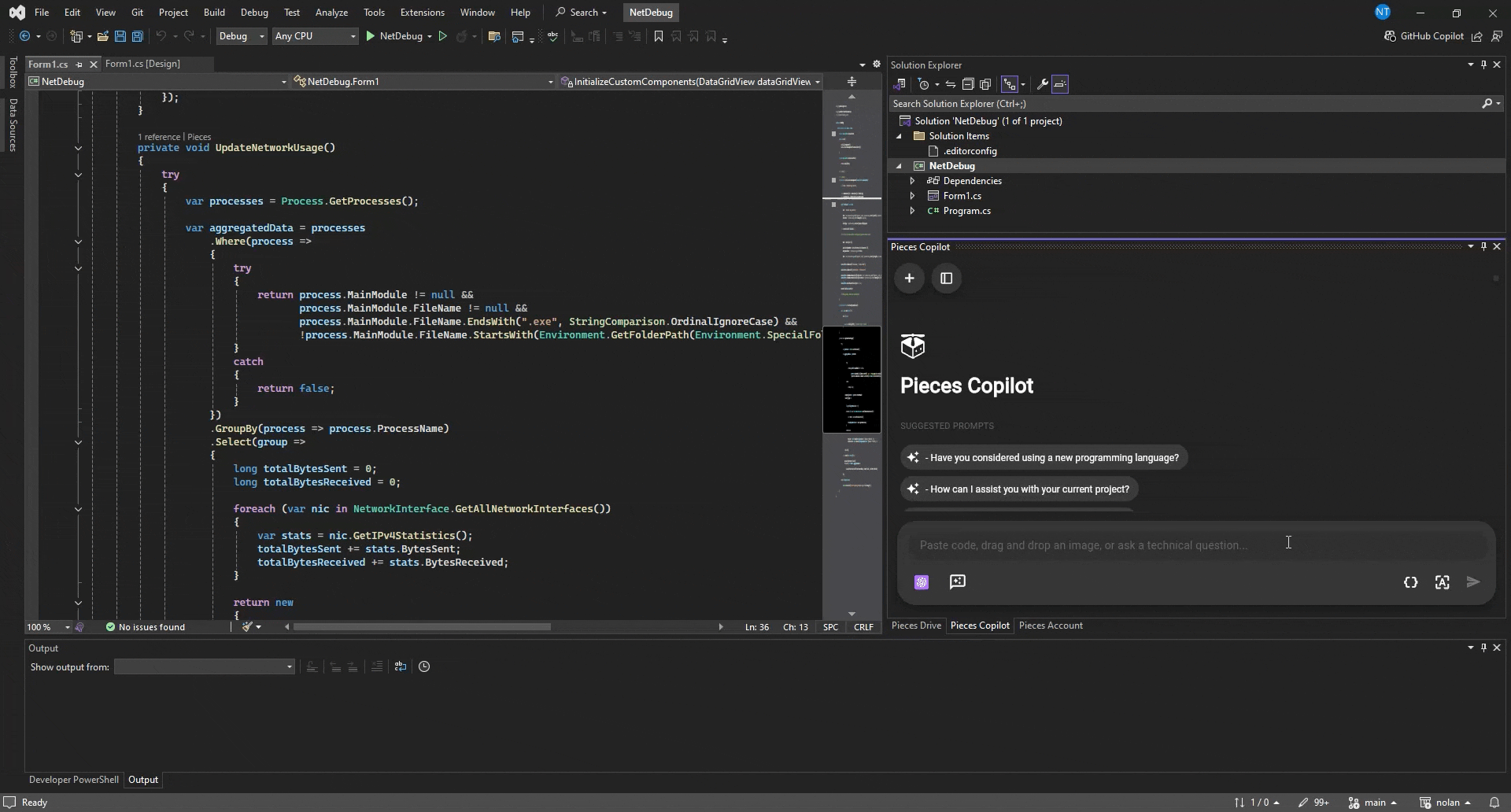
Task: Select prompt about new programming language
Action: pos(1044,458)
